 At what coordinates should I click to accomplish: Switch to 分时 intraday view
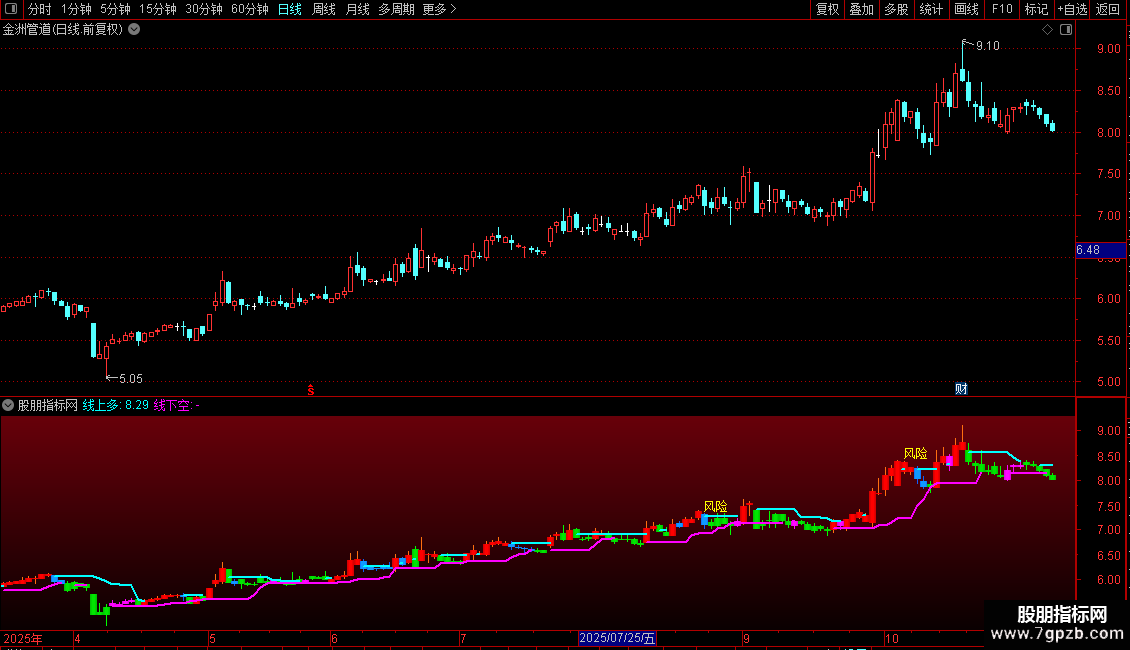coord(40,9)
